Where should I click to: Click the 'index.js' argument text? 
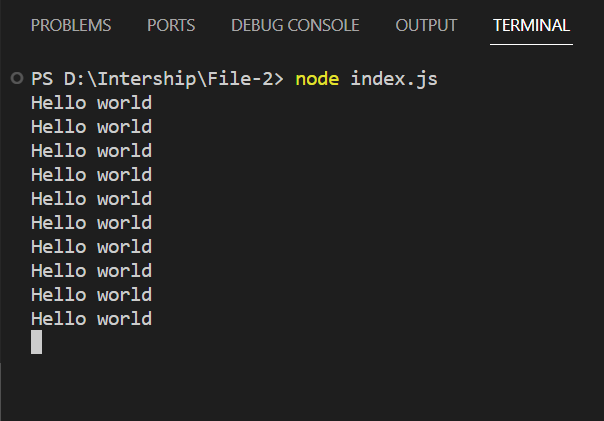pos(394,80)
